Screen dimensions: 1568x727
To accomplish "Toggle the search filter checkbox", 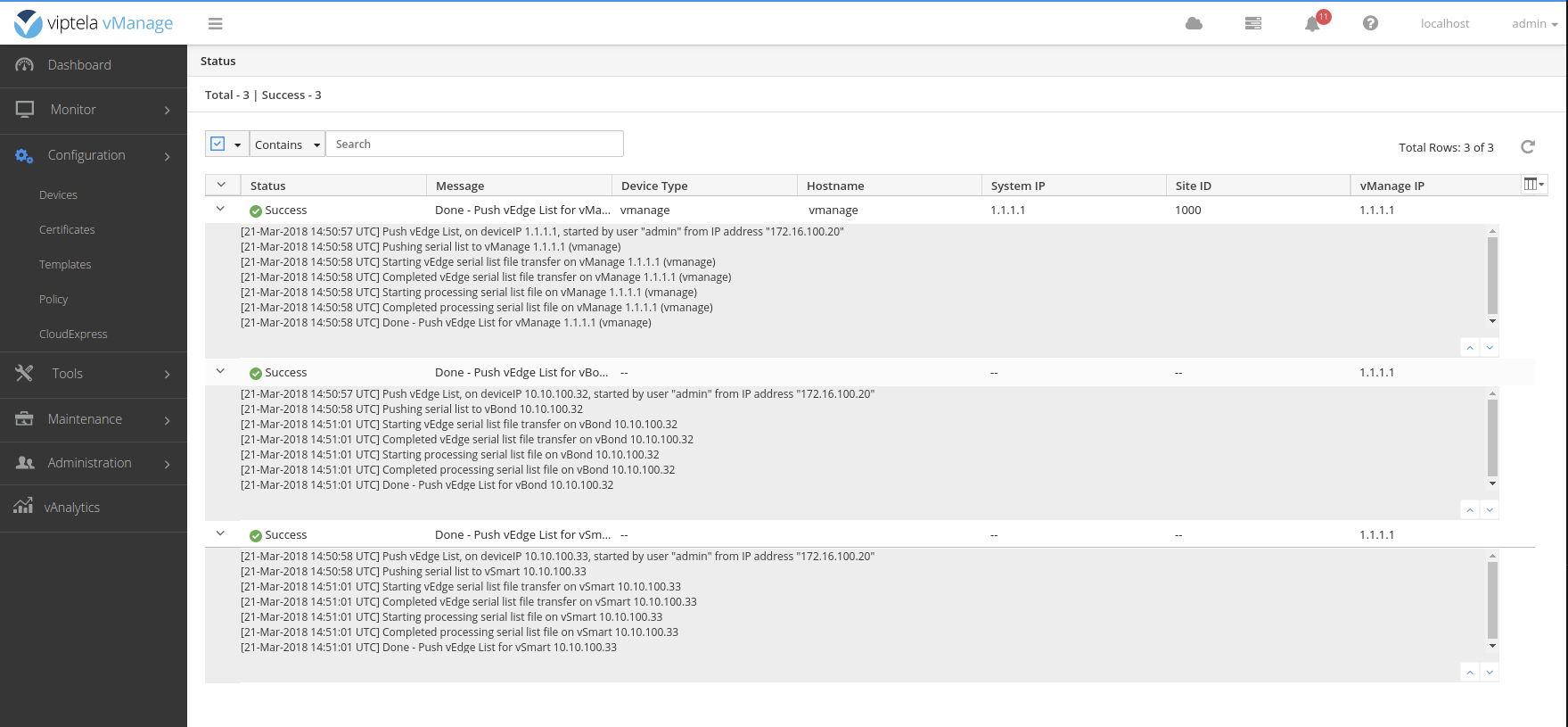I will [x=218, y=144].
